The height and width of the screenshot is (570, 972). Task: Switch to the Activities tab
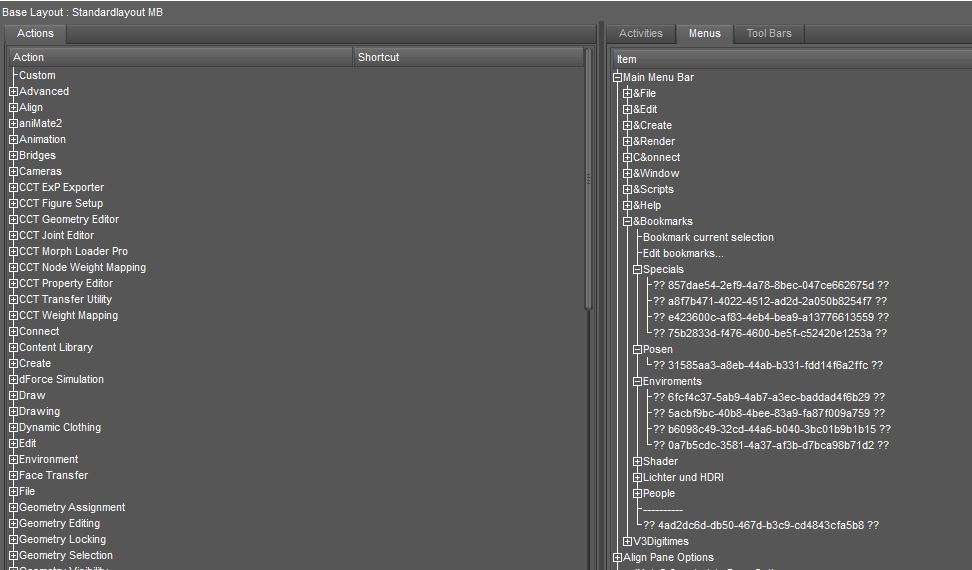640,33
